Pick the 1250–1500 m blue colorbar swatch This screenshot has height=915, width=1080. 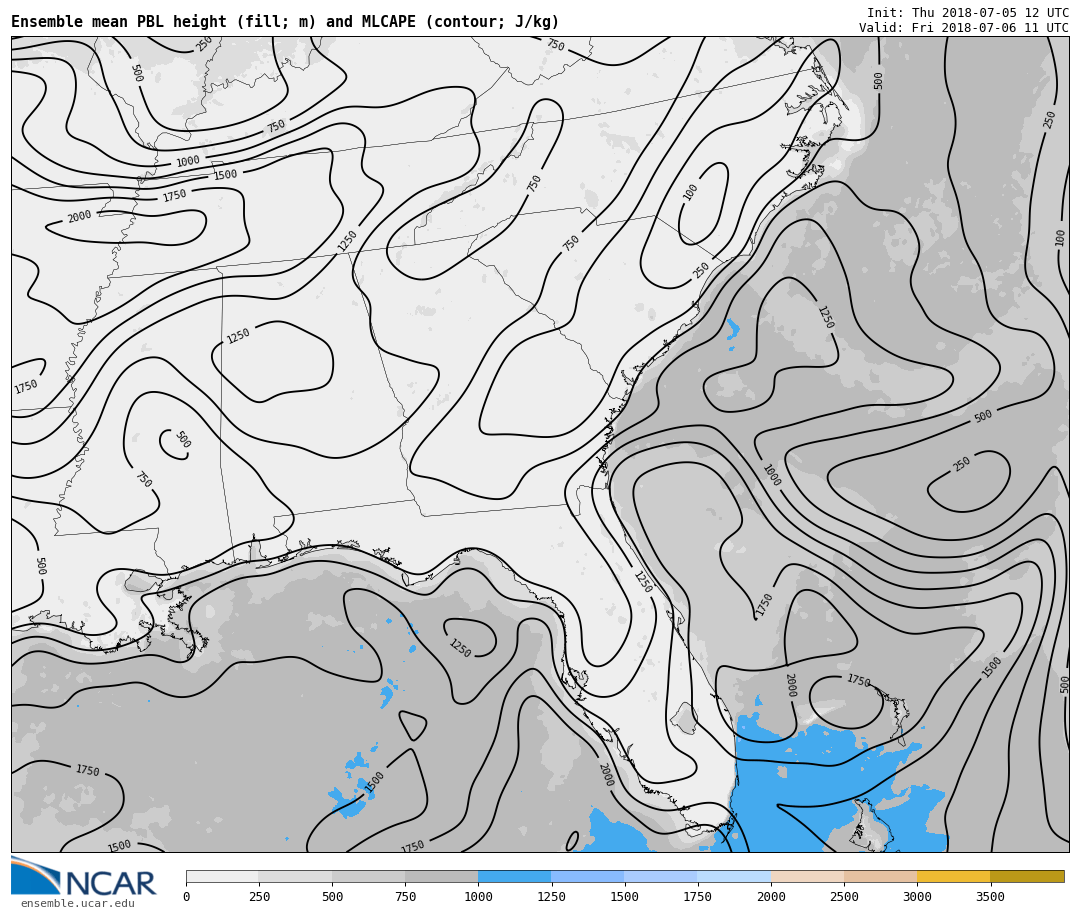(588, 876)
